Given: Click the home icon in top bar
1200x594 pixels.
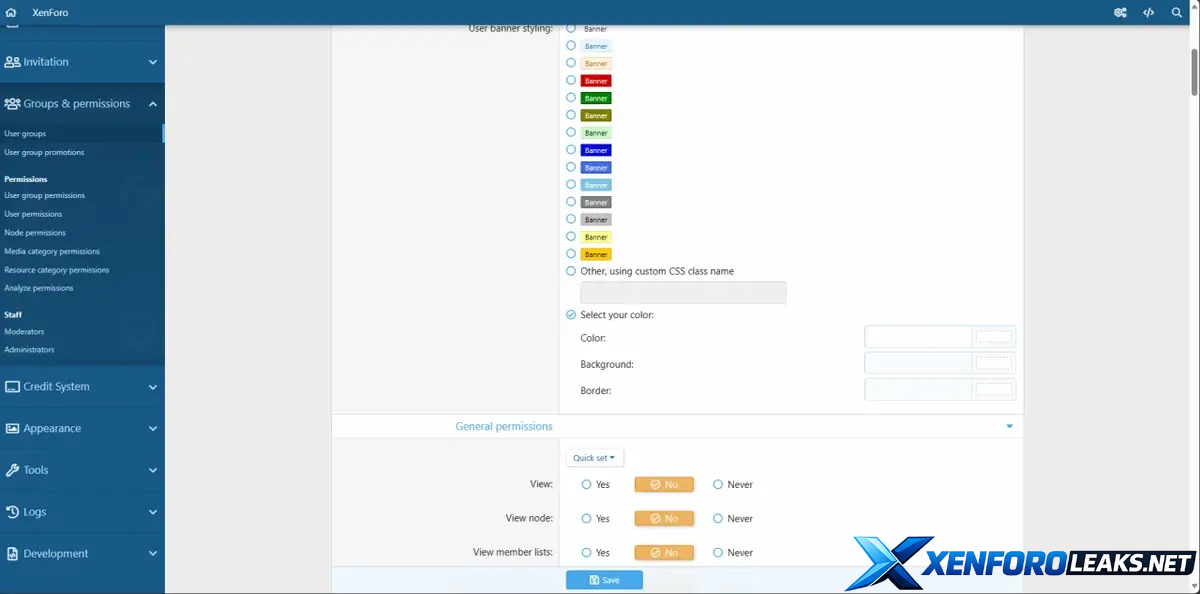Looking at the screenshot, I should [x=11, y=13].
